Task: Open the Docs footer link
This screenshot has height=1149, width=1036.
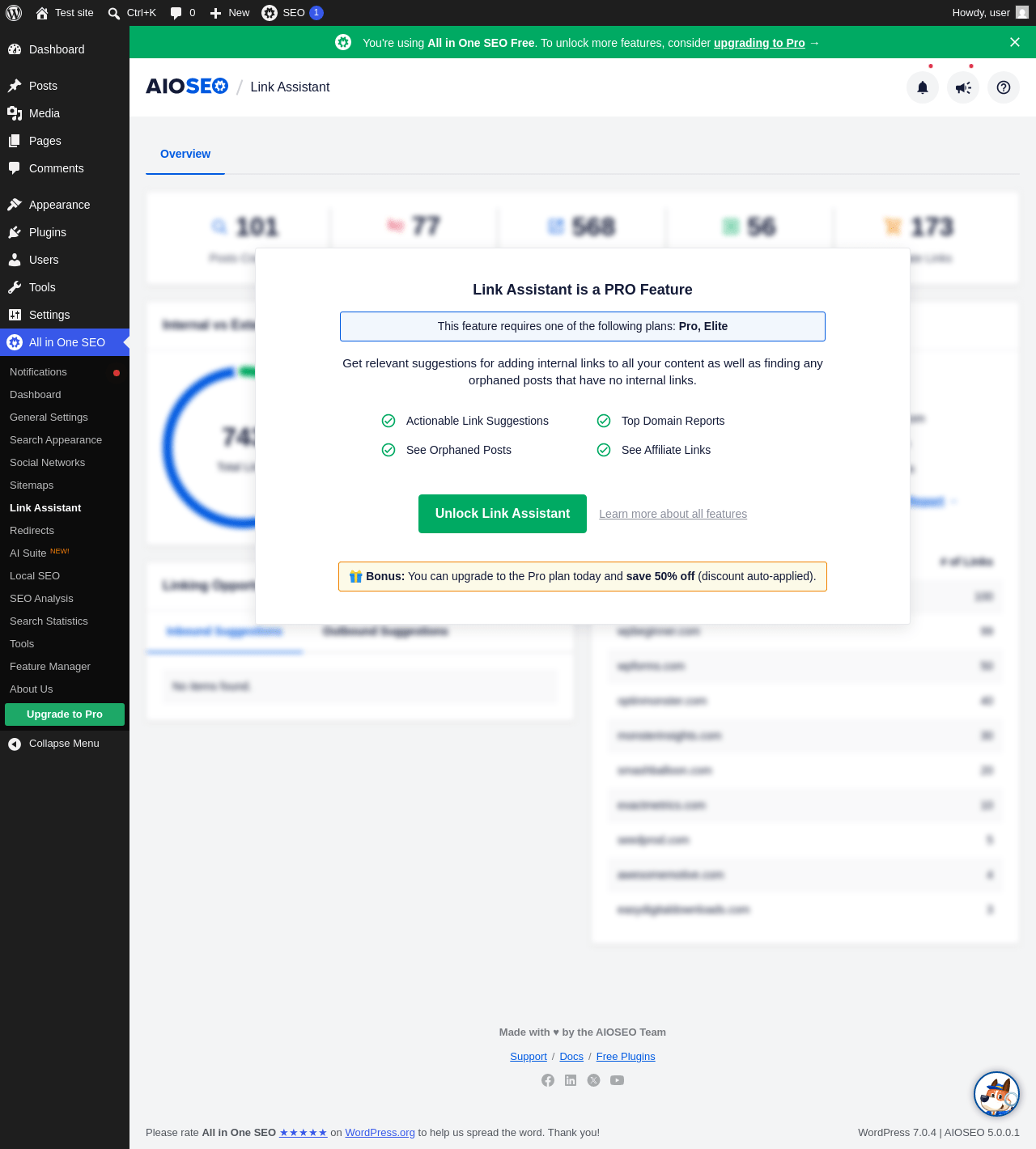Action: point(571,1057)
